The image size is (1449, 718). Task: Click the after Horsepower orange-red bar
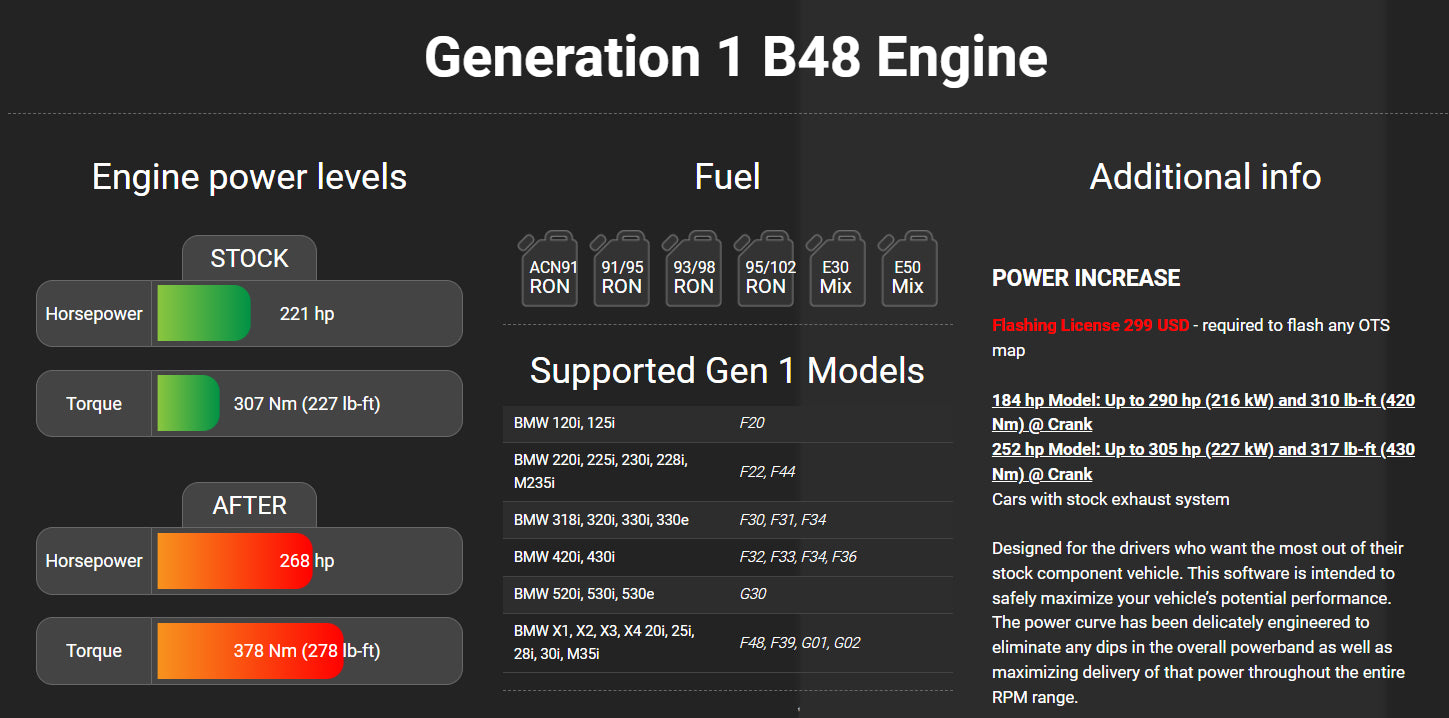[x=235, y=561]
